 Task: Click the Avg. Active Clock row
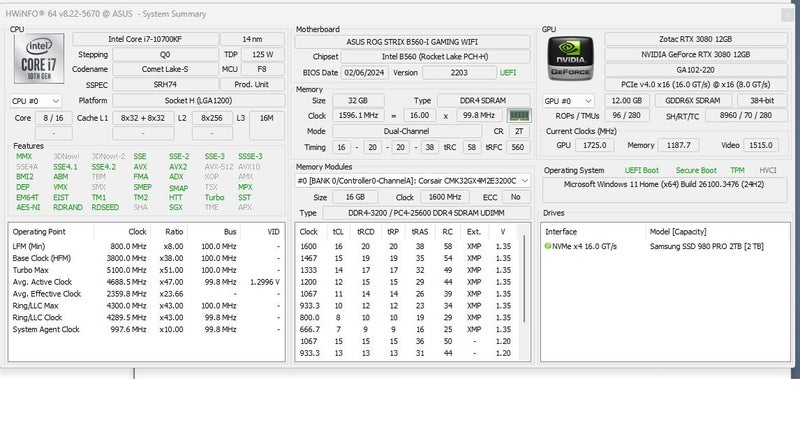146,282
